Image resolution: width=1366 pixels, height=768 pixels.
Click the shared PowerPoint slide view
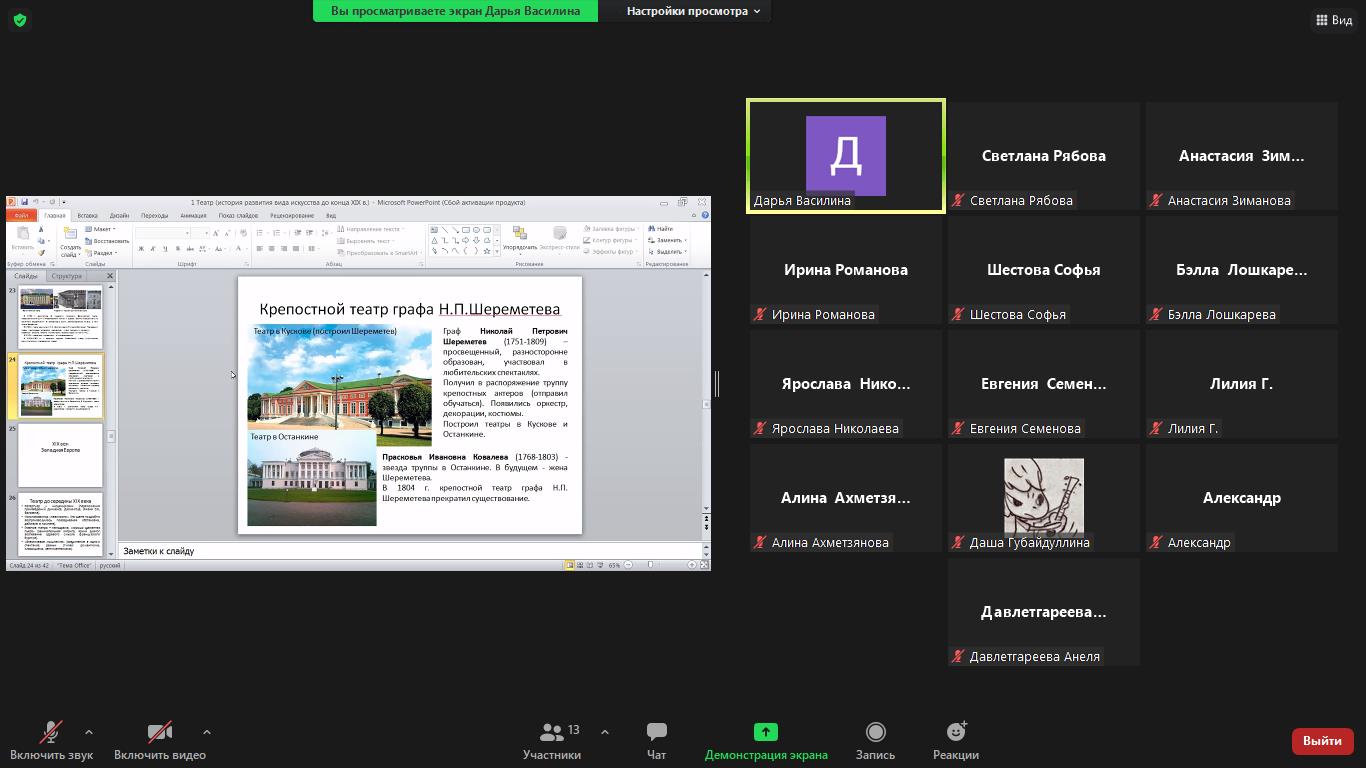point(409,405)
